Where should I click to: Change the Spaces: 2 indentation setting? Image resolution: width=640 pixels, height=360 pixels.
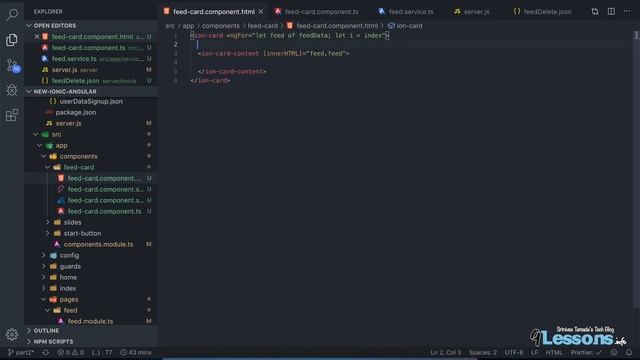[483, 352]
